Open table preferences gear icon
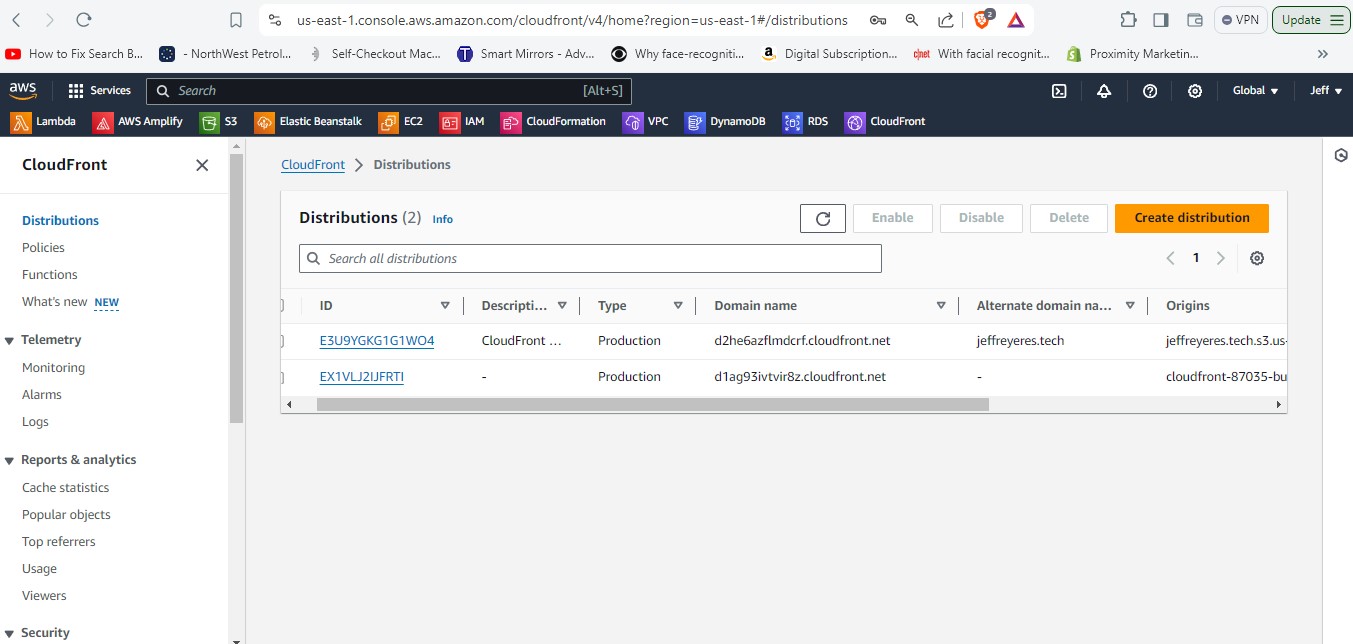Screen dimensions: 1353x644 pos(1257,258)
